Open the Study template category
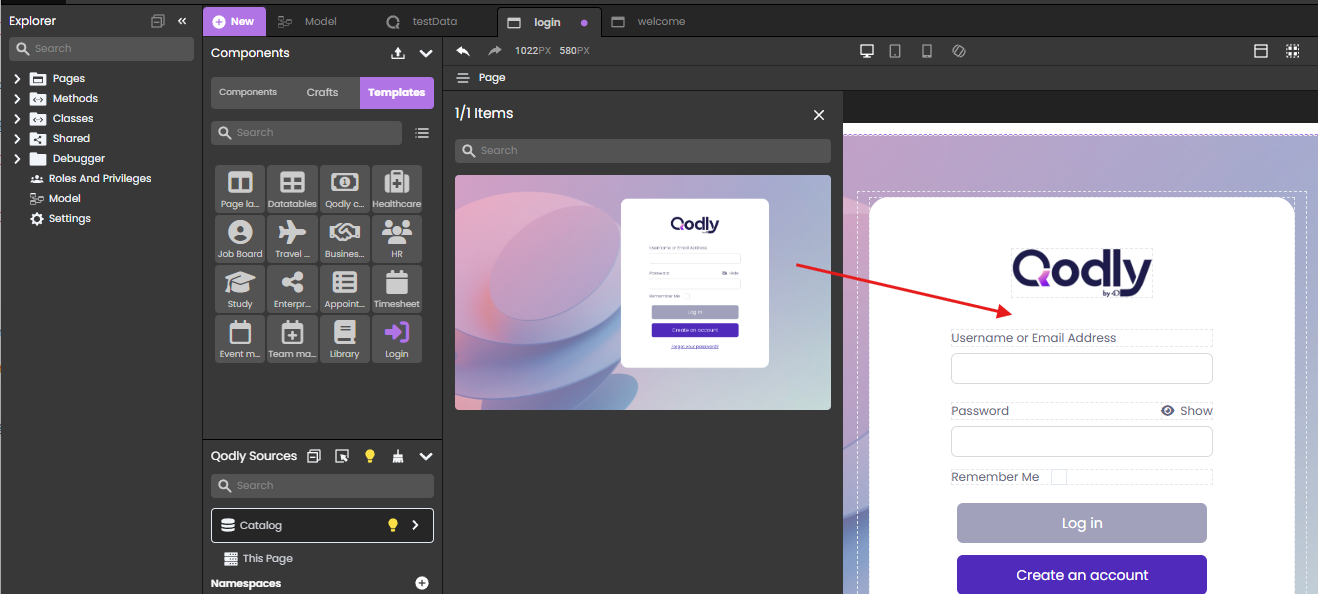 click(240, 289)
